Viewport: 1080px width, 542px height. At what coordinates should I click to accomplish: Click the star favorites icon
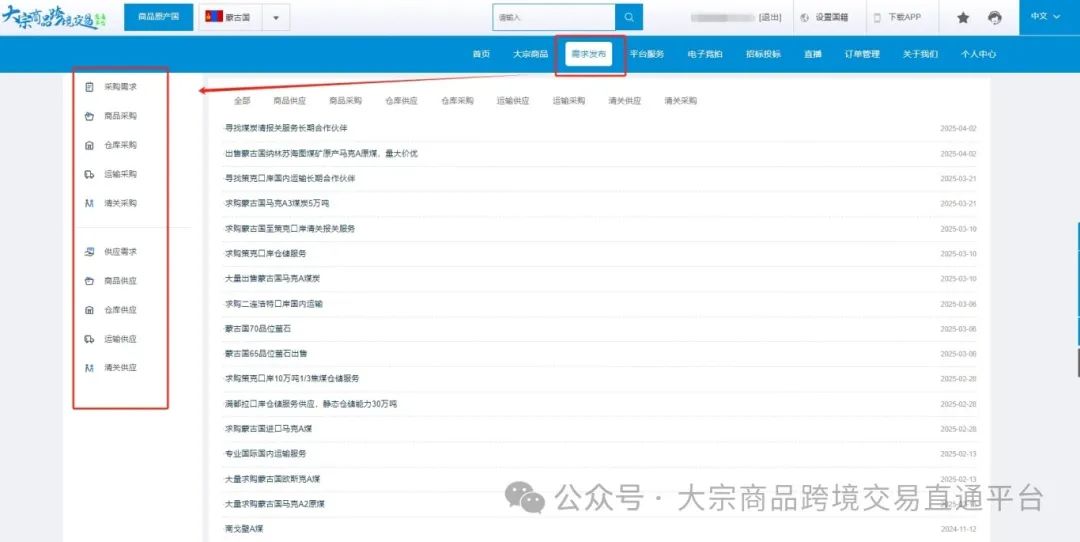(x=963, y=17)
